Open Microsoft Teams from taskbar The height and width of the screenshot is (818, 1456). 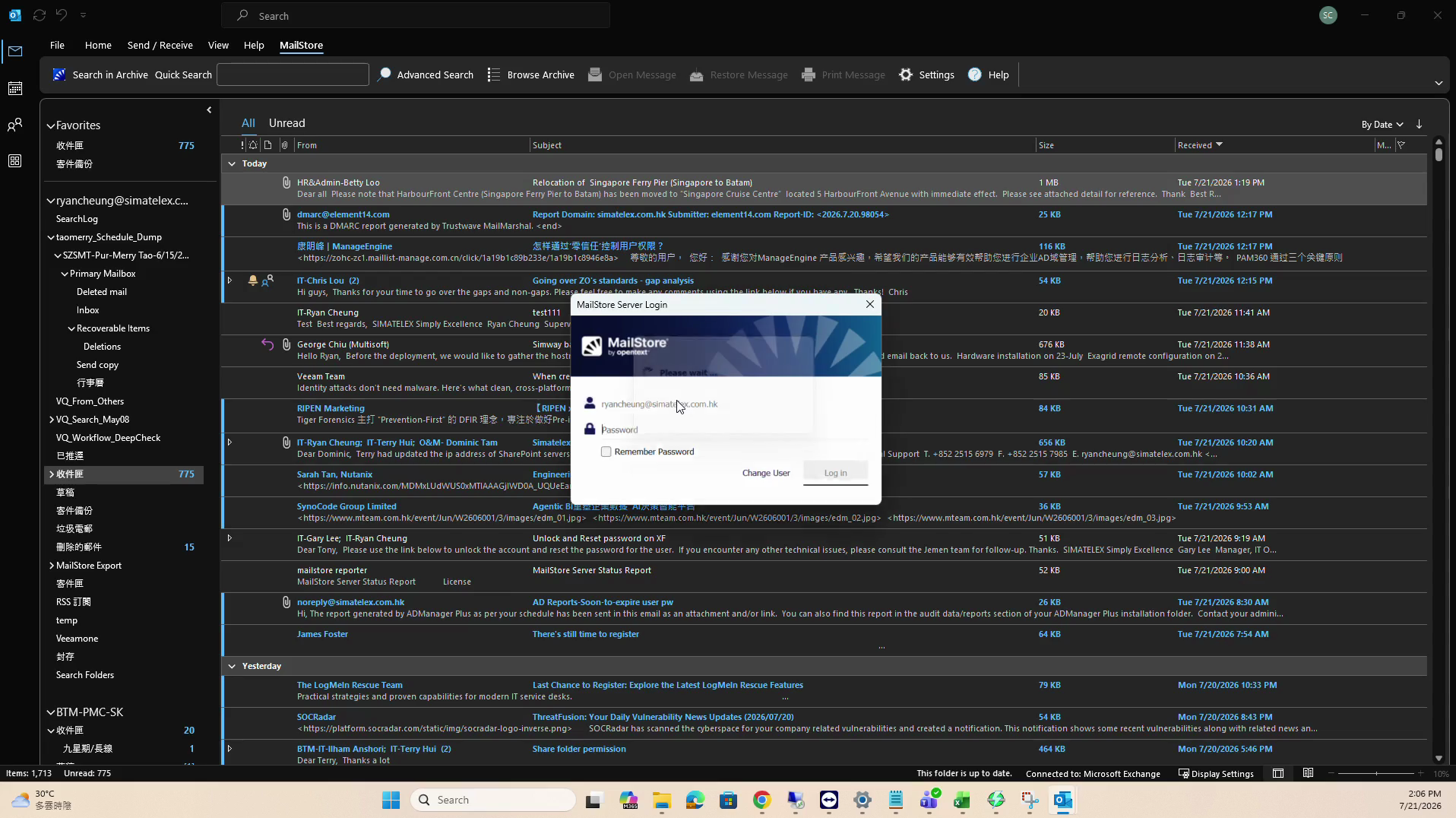pos(929,800)
